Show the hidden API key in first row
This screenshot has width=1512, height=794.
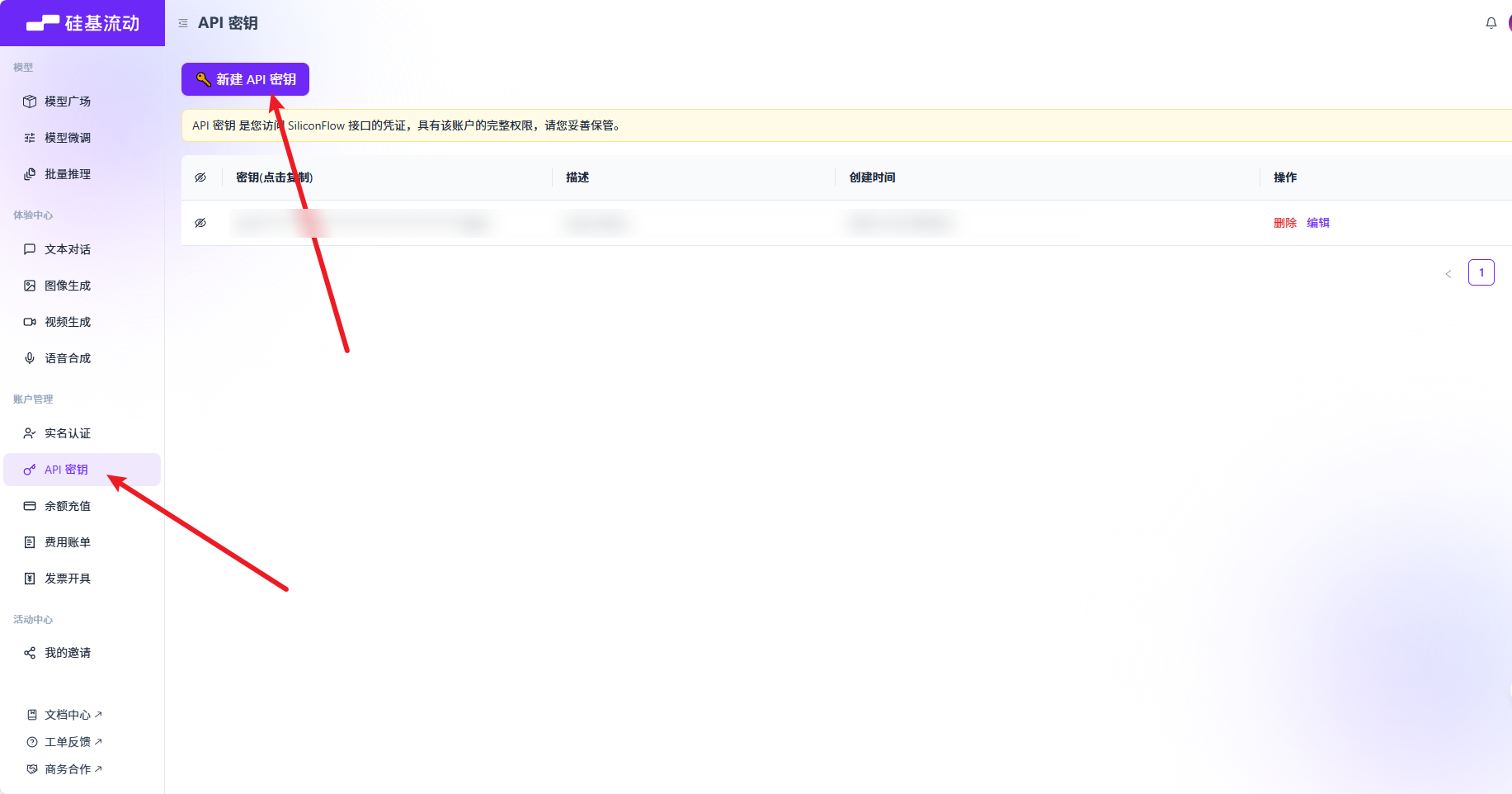[200, 223]
